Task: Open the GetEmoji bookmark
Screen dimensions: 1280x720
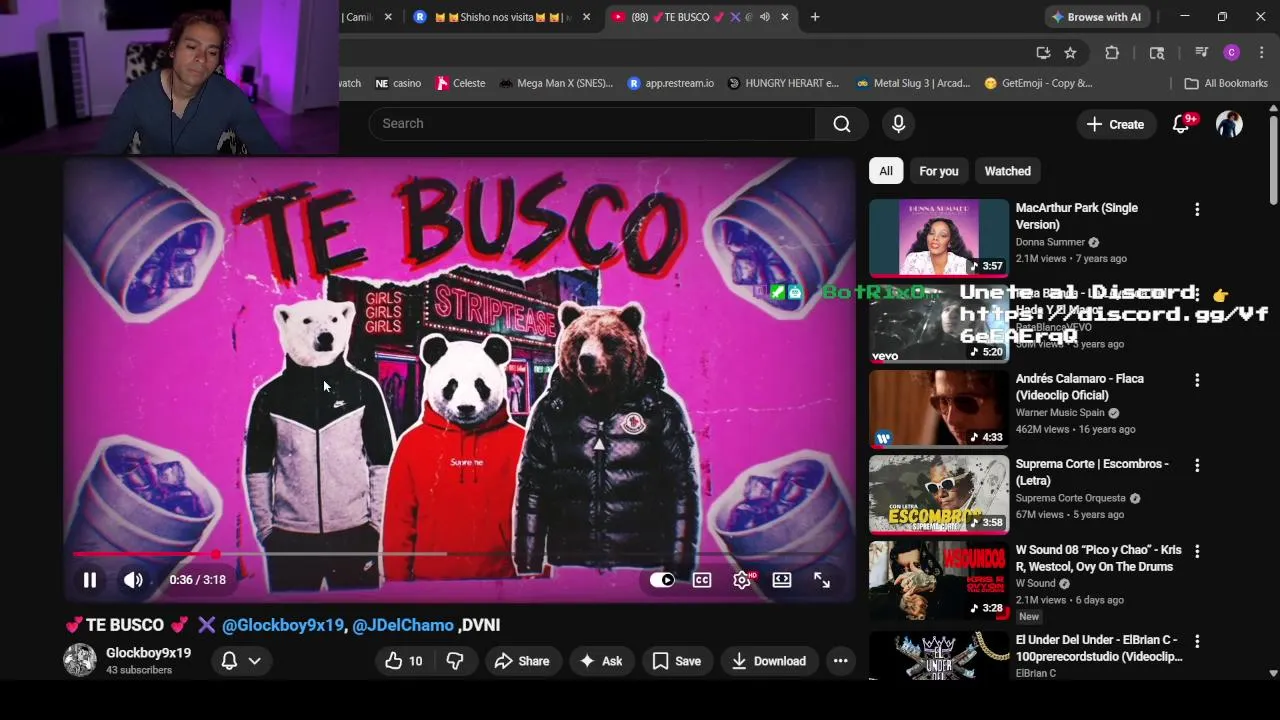Action: pos(1038,83)
